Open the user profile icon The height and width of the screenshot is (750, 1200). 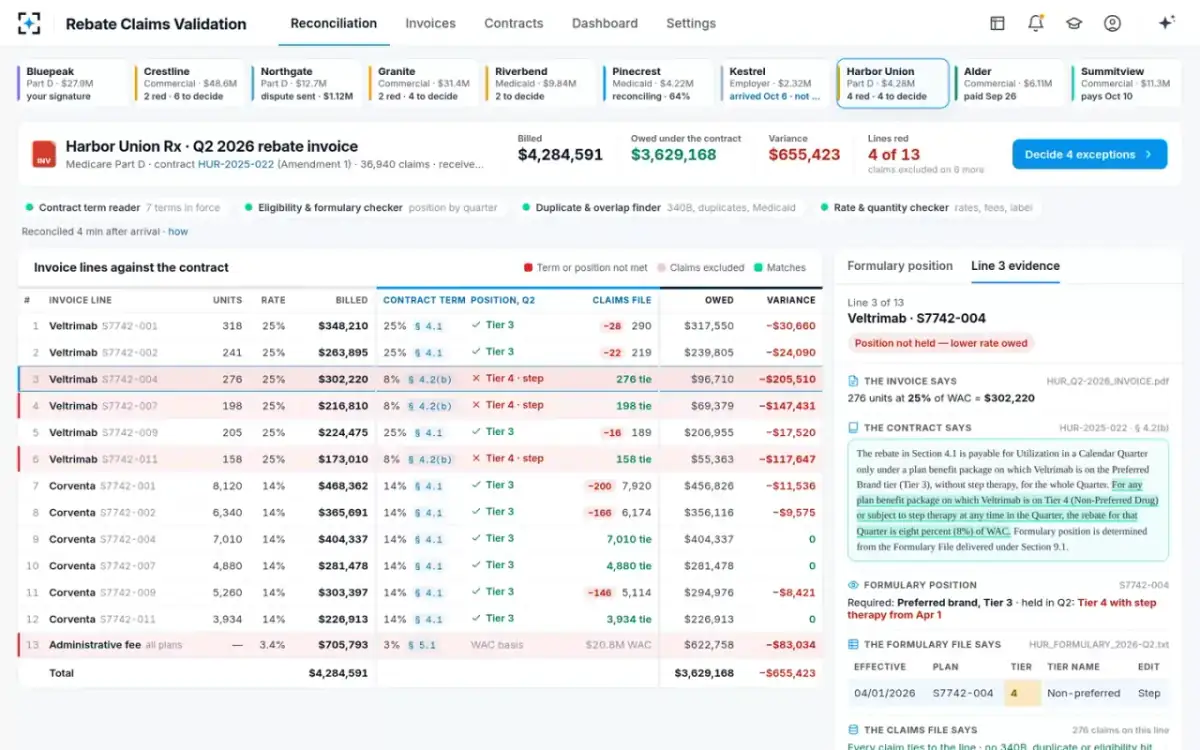click(x=1112, y=23)
